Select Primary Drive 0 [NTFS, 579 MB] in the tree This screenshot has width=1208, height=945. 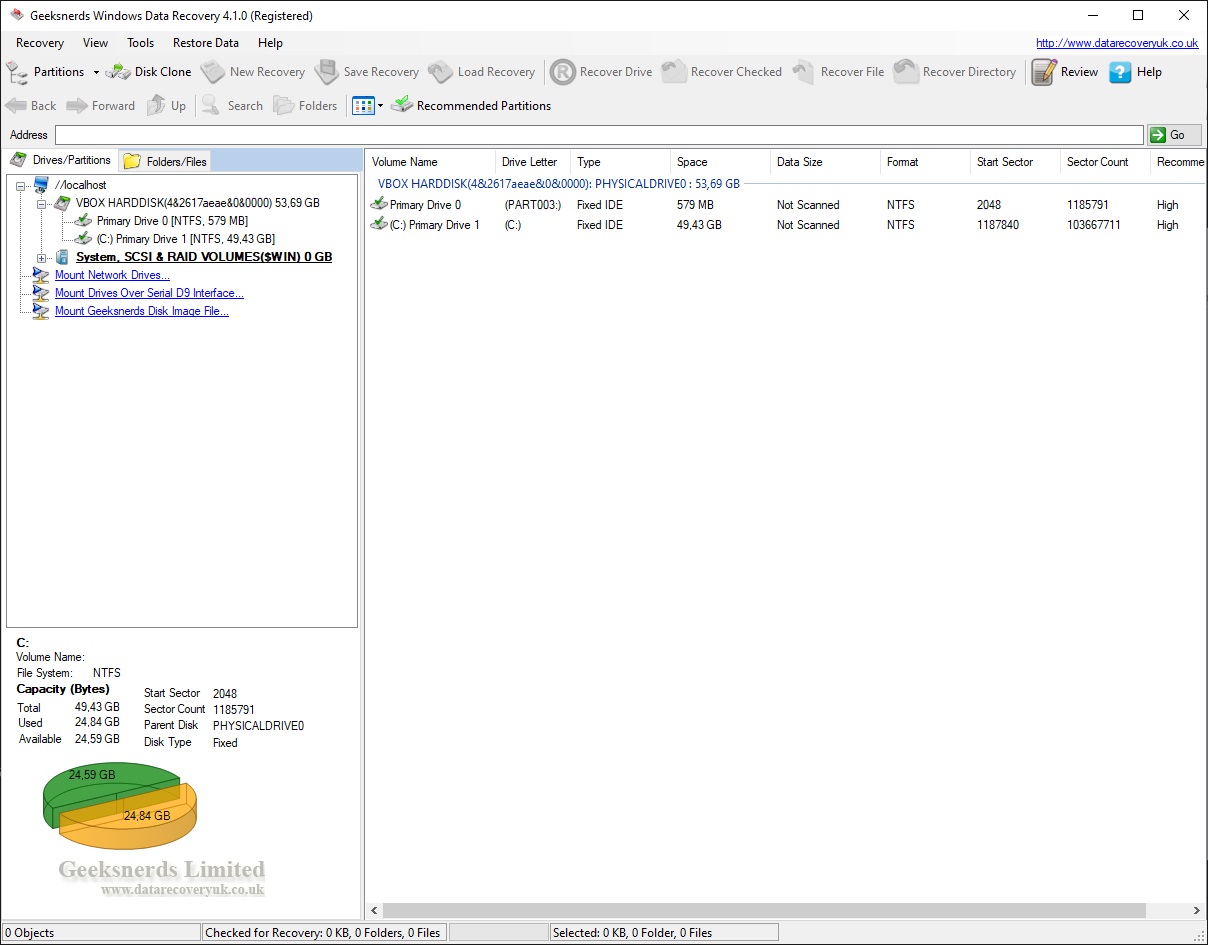tap(172, 221)
